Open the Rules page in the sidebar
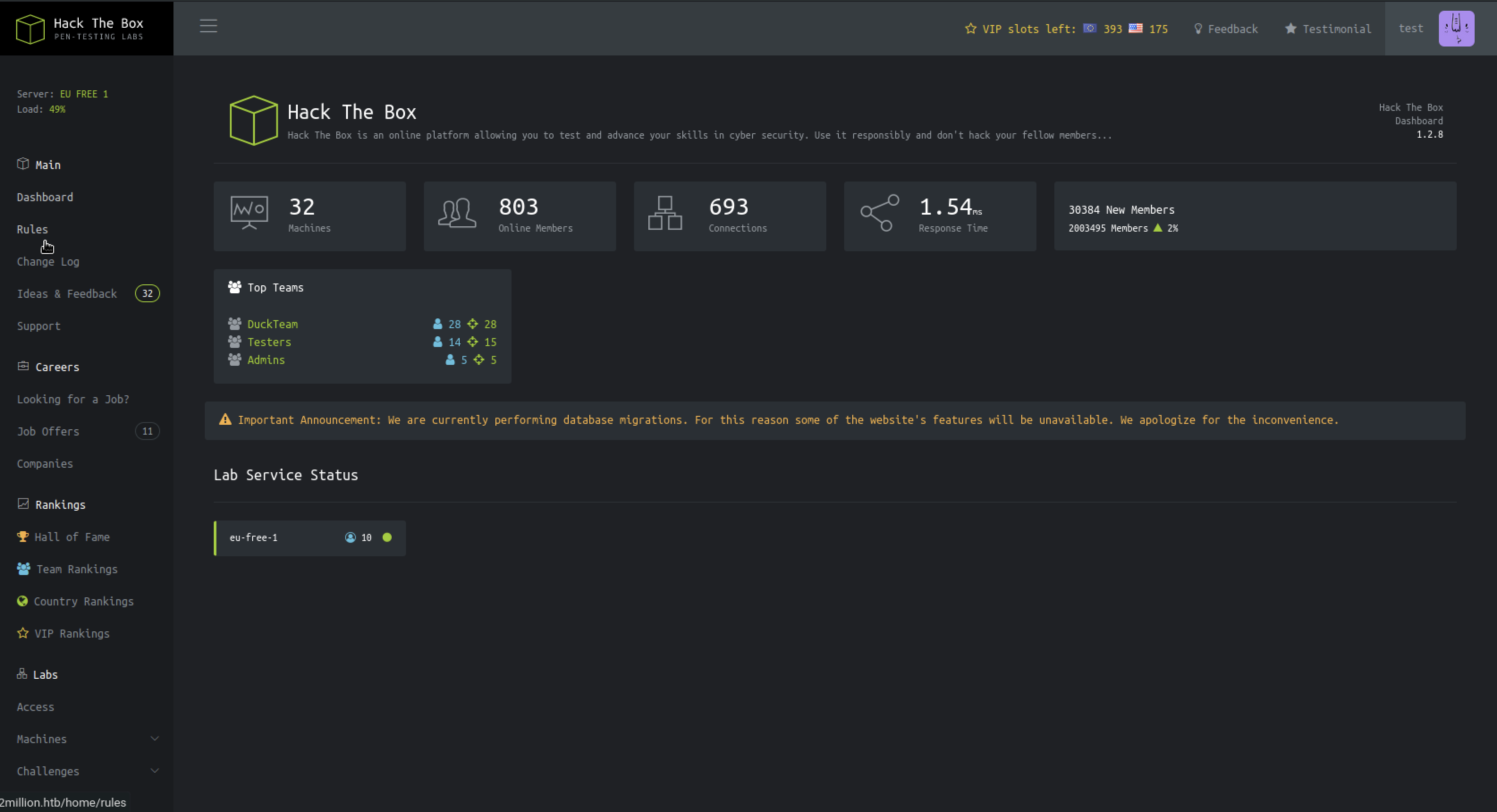The image size is (1497, 812). point(33,229)
